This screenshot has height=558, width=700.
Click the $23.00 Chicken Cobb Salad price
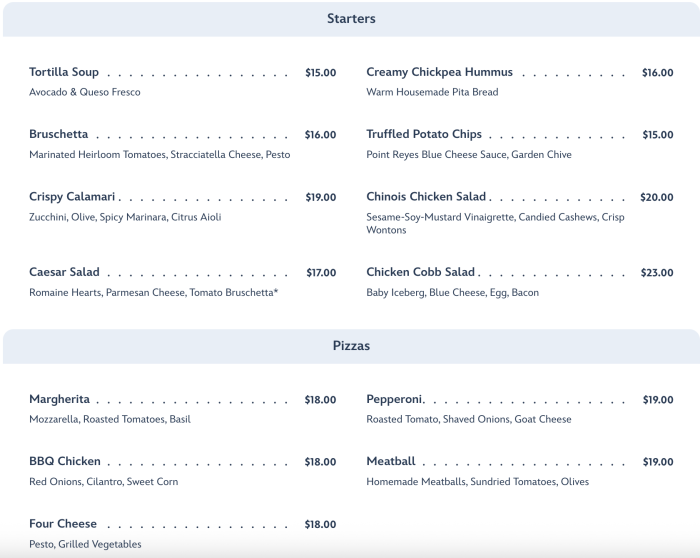click(x=657, y=272)
